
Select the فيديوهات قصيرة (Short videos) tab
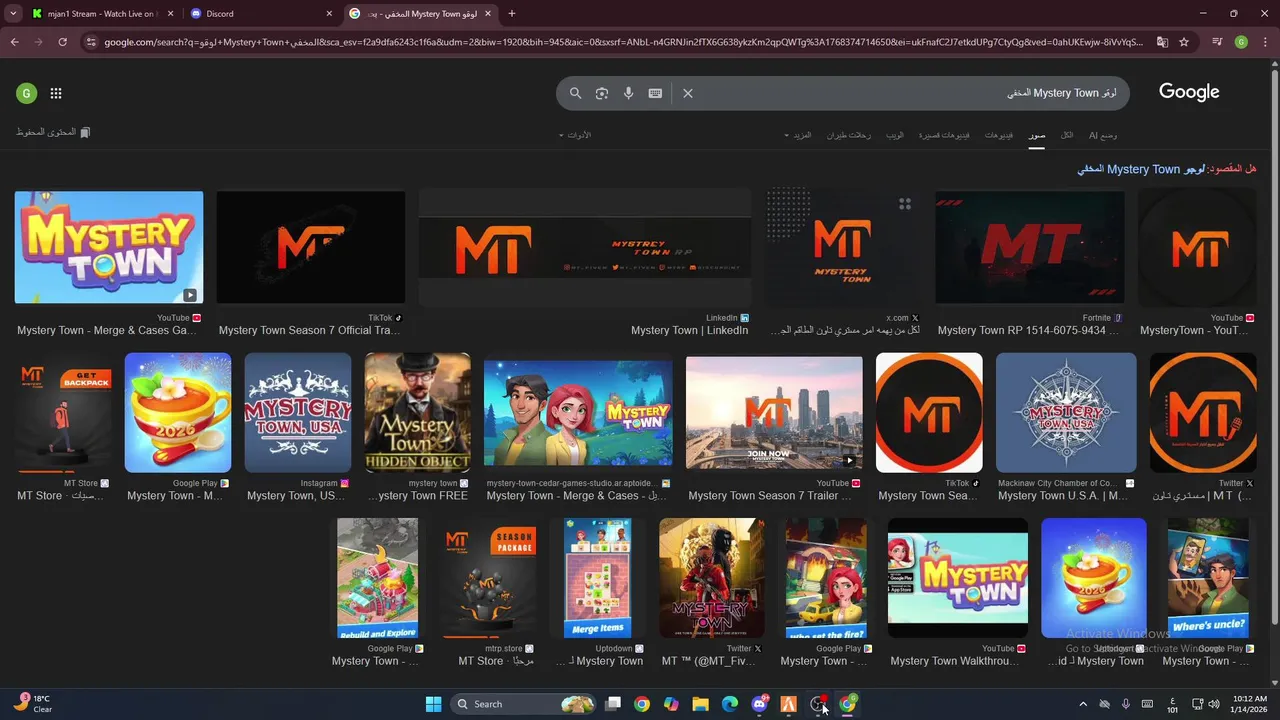click(x=944, y=135)
